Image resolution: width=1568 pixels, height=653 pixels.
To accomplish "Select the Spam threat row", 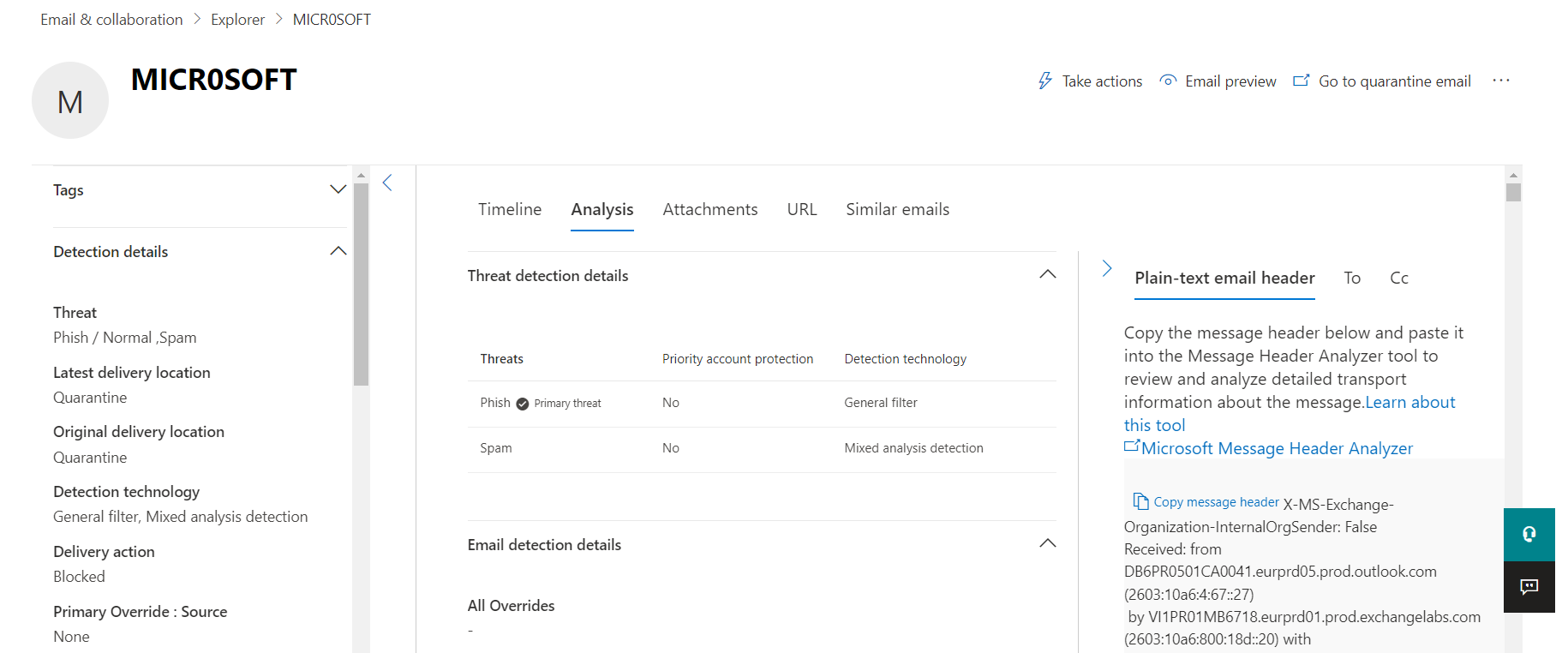I will point(762,449).
